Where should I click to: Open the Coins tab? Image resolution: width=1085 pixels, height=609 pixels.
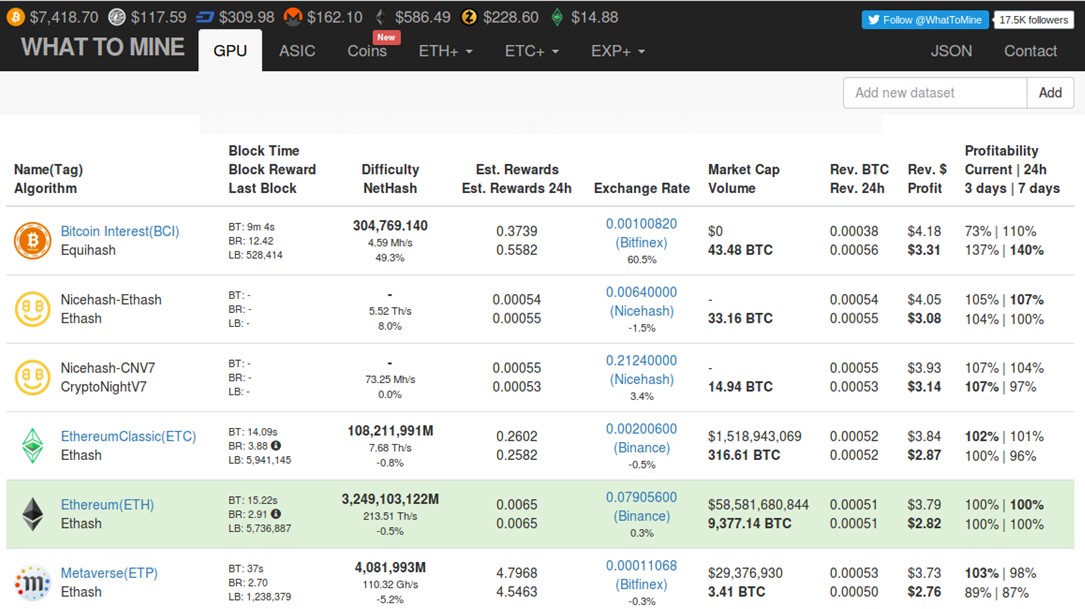pyautogui.click(x=367, y=51)
